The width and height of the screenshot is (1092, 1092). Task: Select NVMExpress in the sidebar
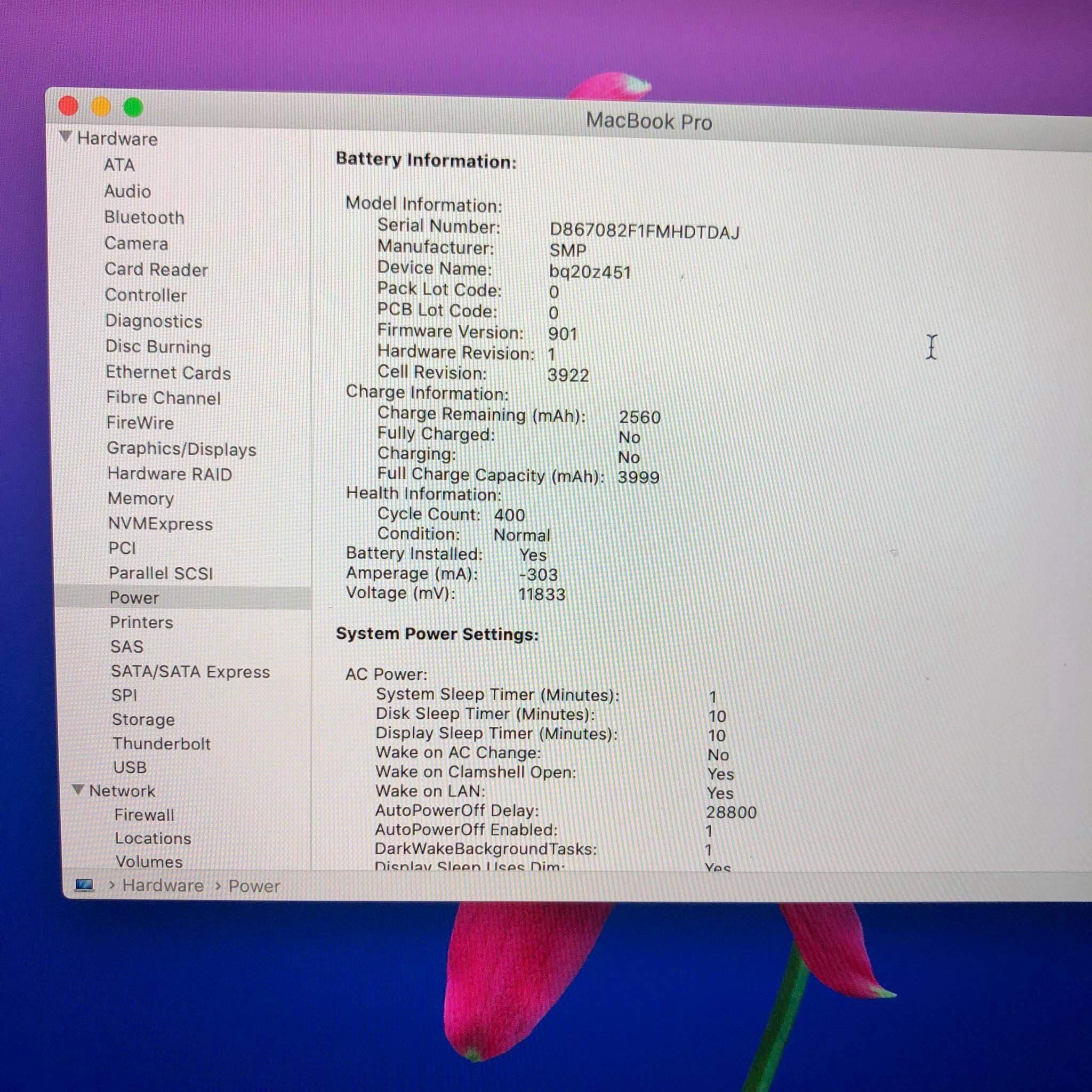pos(160,524)
